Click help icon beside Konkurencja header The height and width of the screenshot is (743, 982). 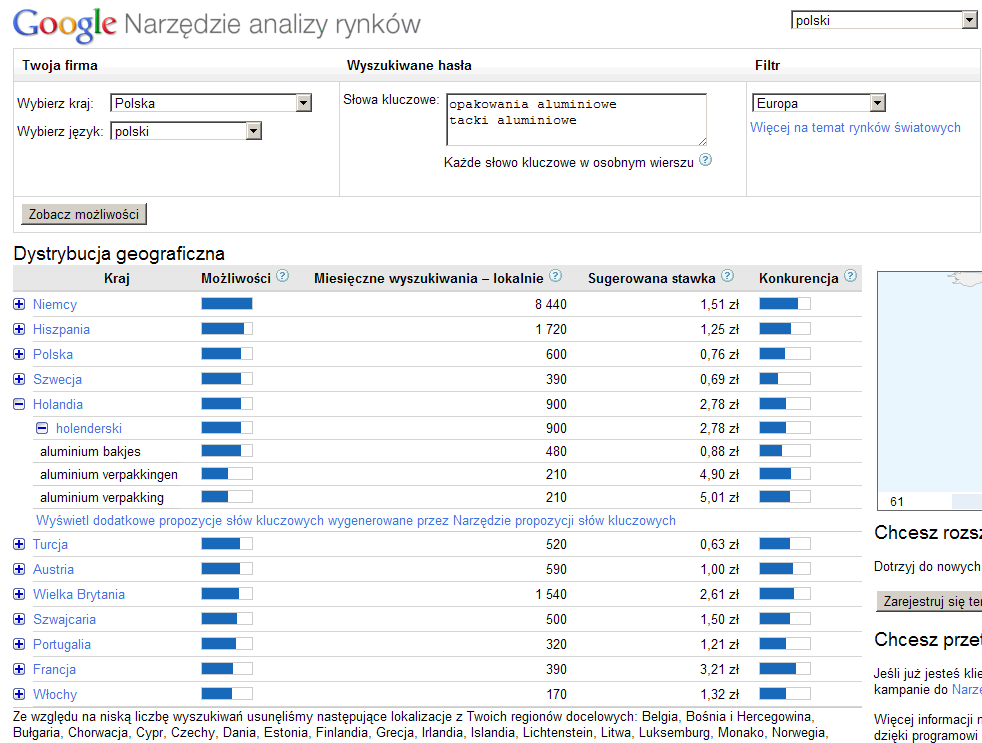tap(850, 277)
